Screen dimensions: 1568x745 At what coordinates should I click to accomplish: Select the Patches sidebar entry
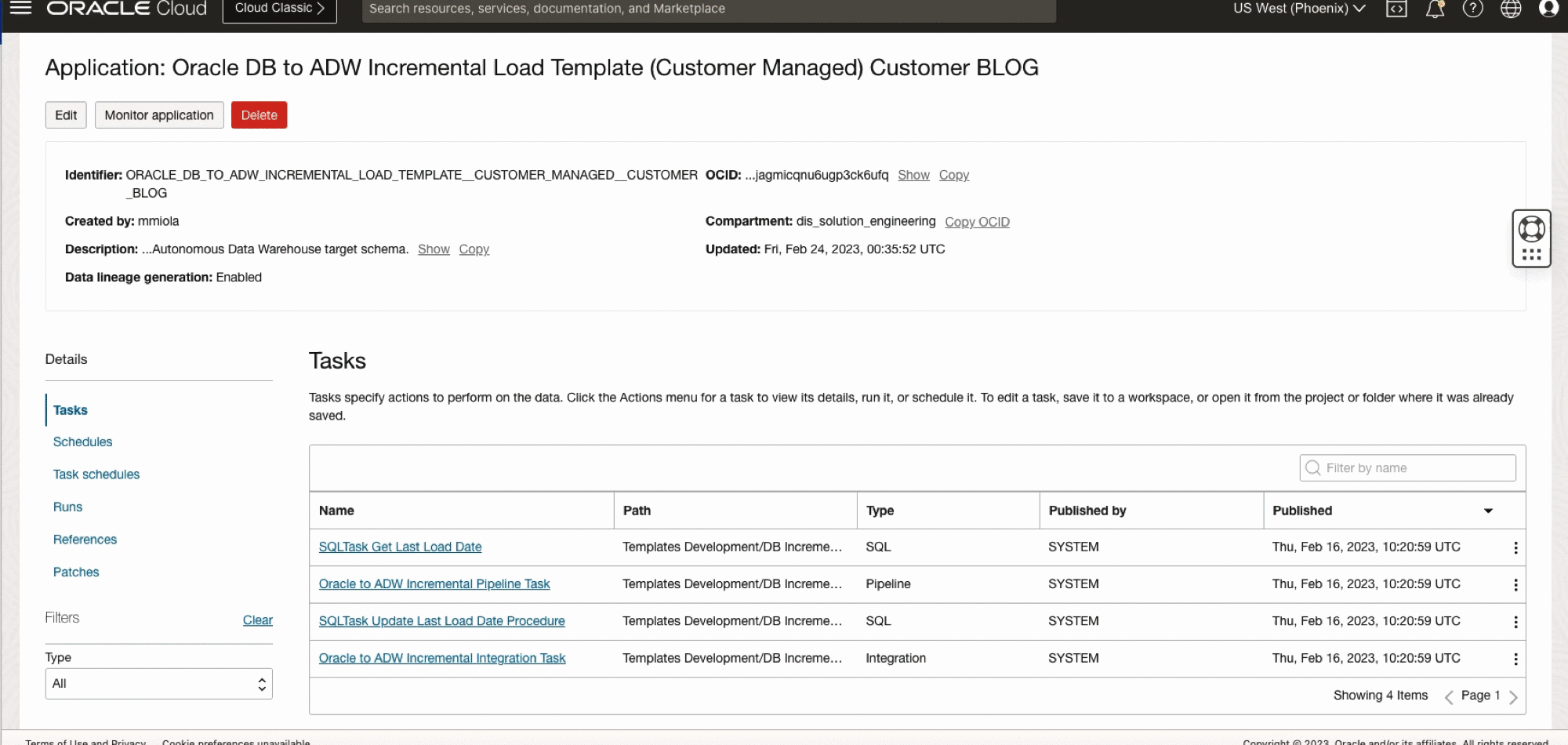pos(75,572)
